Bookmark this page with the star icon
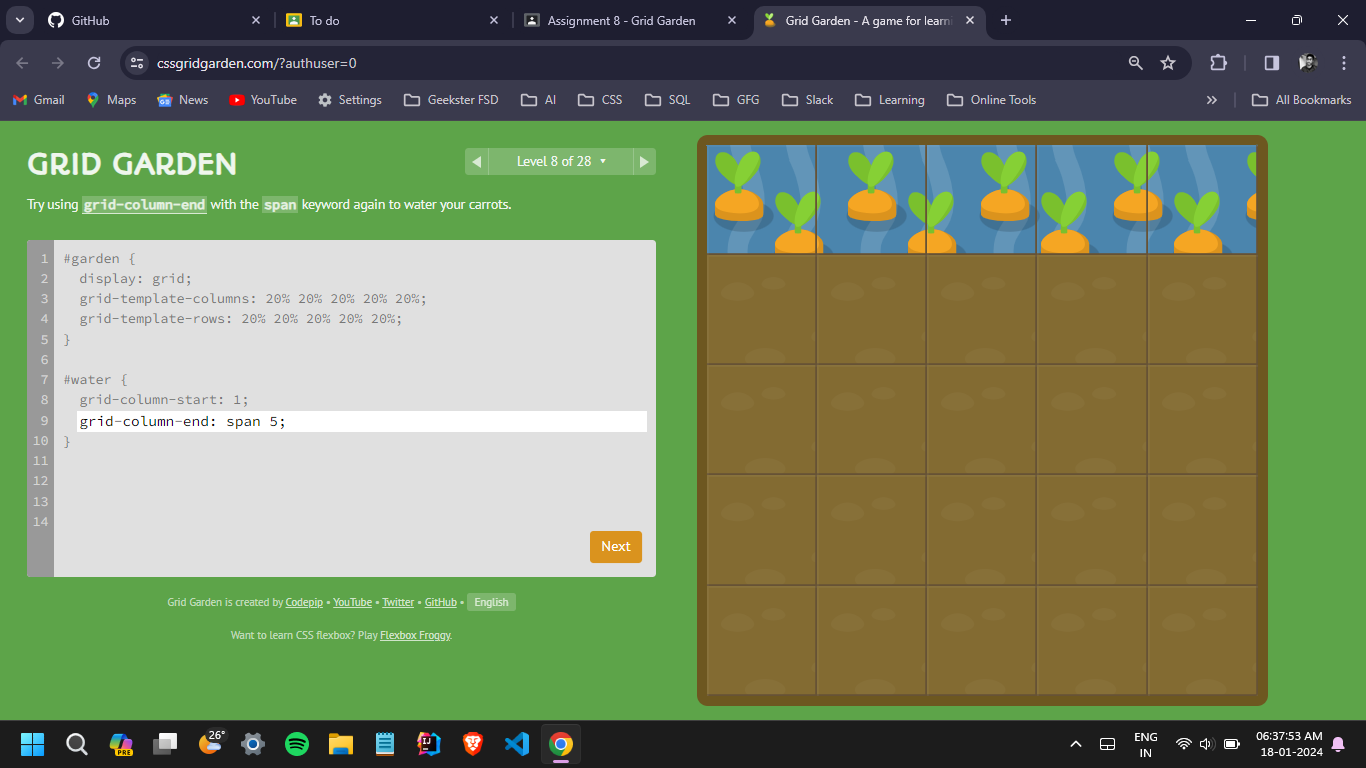The height and width of the screenshot is (768, 1366). point(1167,63)
